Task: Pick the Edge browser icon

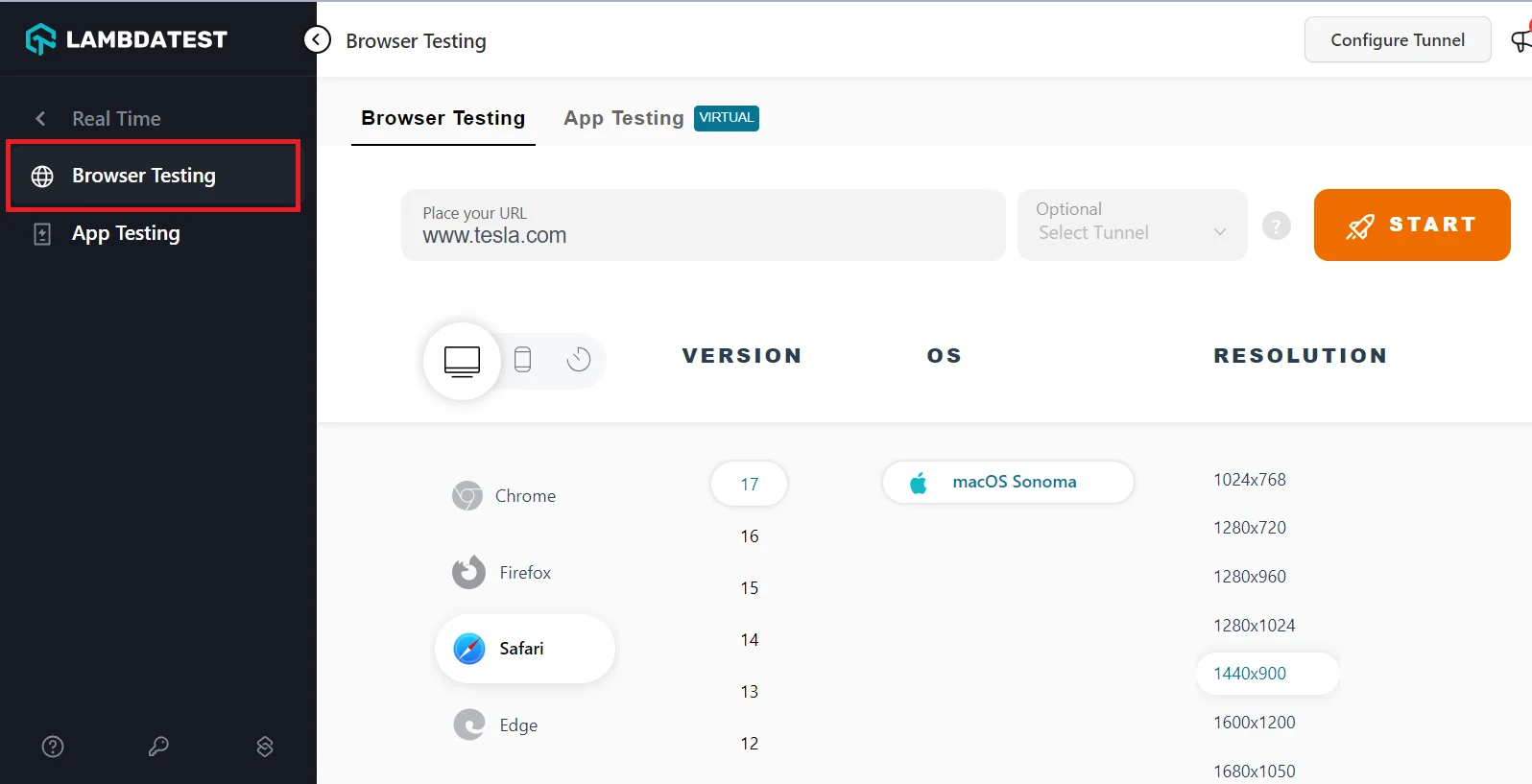Action: point(469,725)
